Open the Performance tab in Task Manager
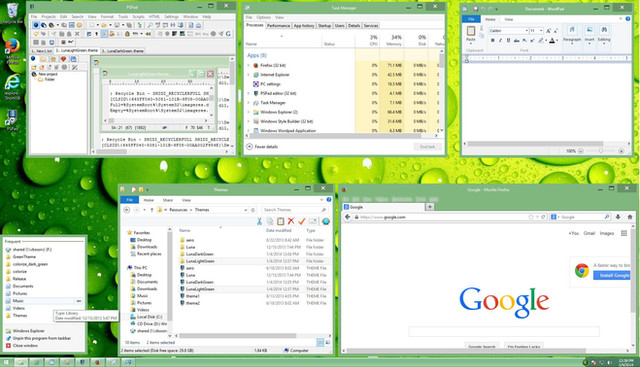 pyautogui.click(x=278, y=26)
